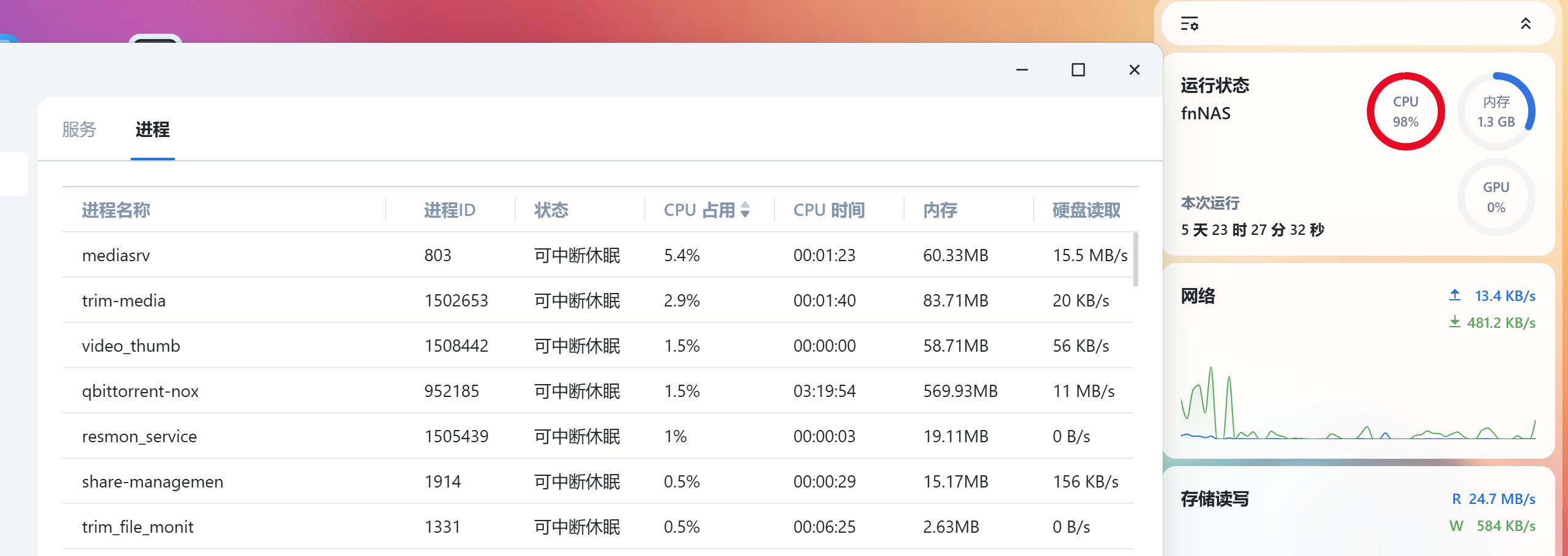Click the 状态 column header
Screen dimensions: 1568x556
(x=551, y=210)
